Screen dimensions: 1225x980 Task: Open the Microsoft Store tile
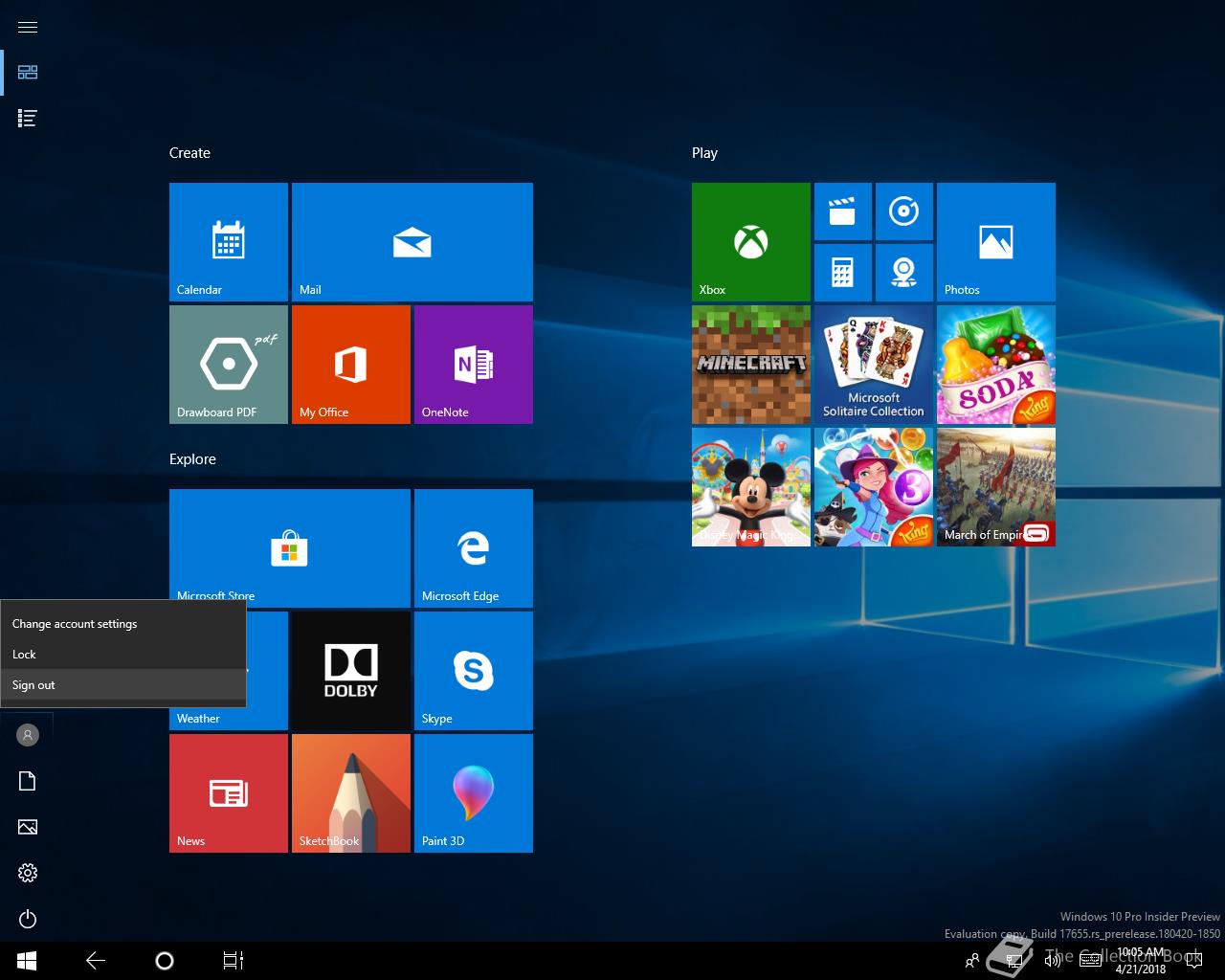point(290,548)
